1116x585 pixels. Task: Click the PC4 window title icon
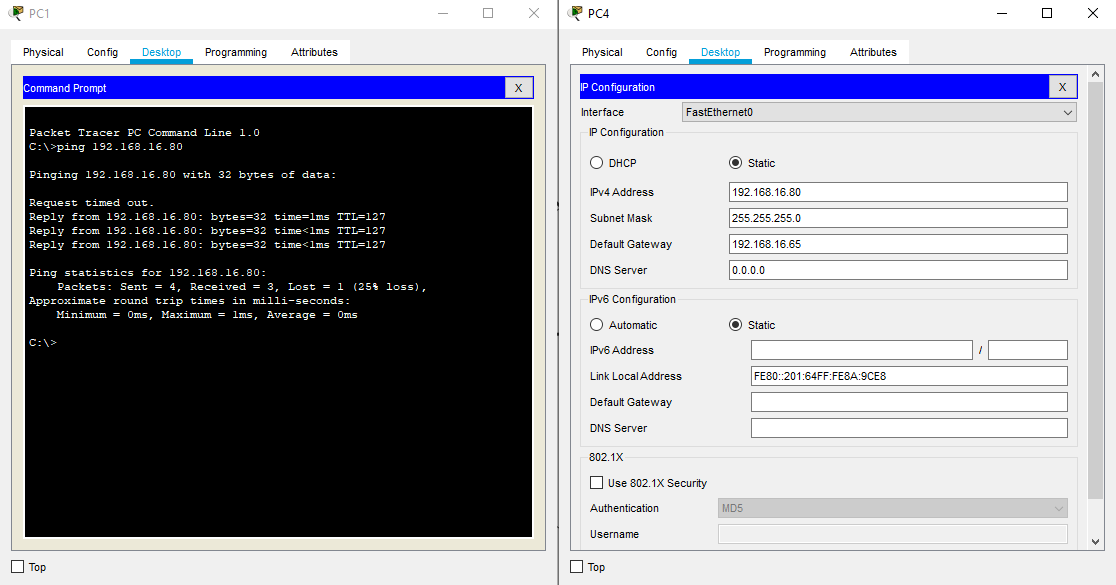point(576,13)
